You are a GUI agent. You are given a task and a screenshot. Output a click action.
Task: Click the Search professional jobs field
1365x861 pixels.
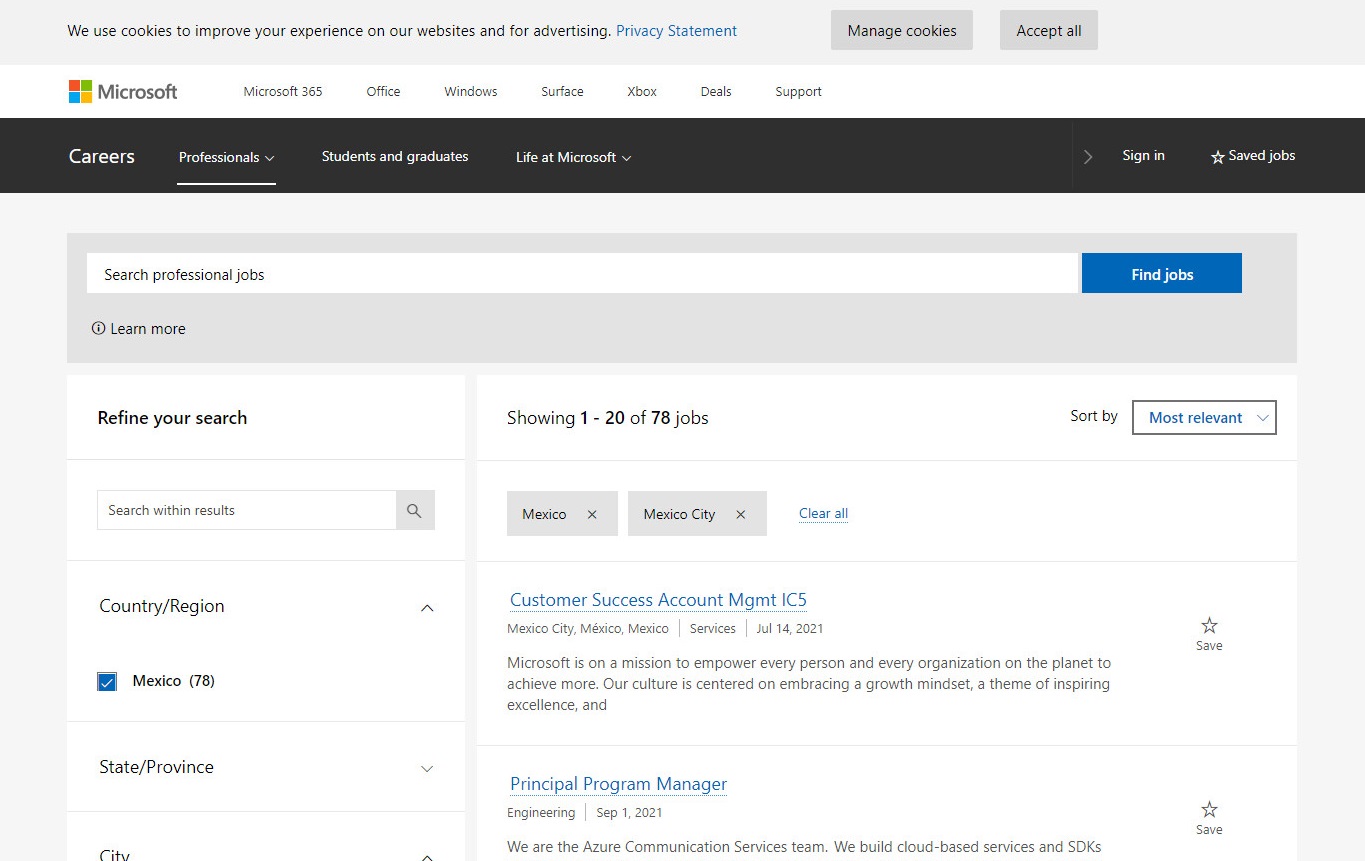pyautogui.click(x=582, y=274)
